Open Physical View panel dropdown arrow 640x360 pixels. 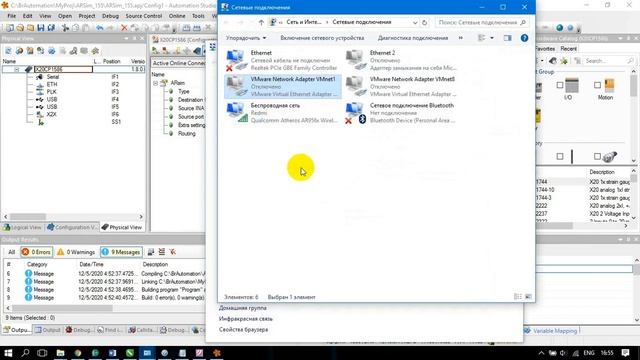click(x=127, y=38)
